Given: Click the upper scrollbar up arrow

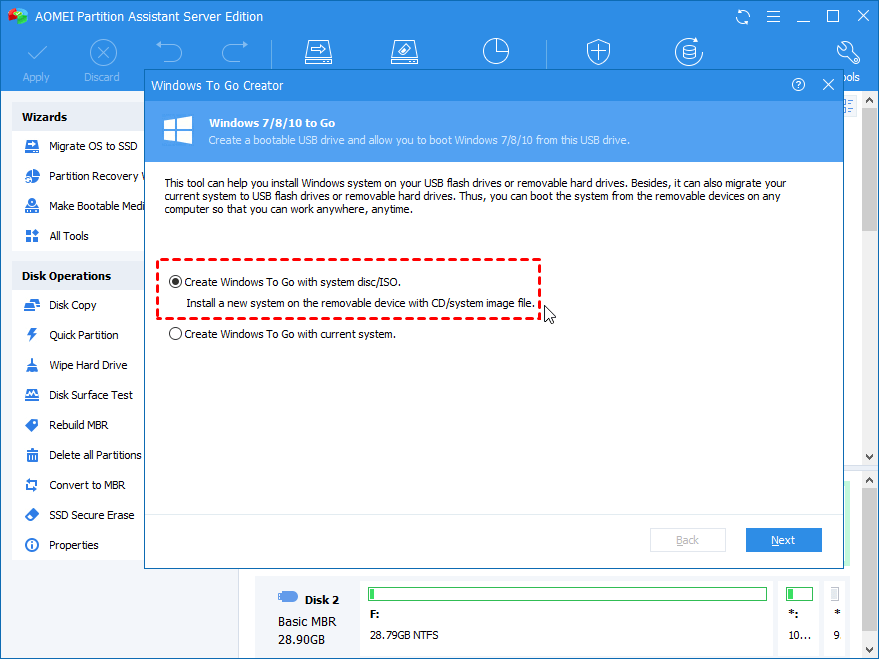Looking at the screenshot, I should pyautogui.click(x=869, y=100).
